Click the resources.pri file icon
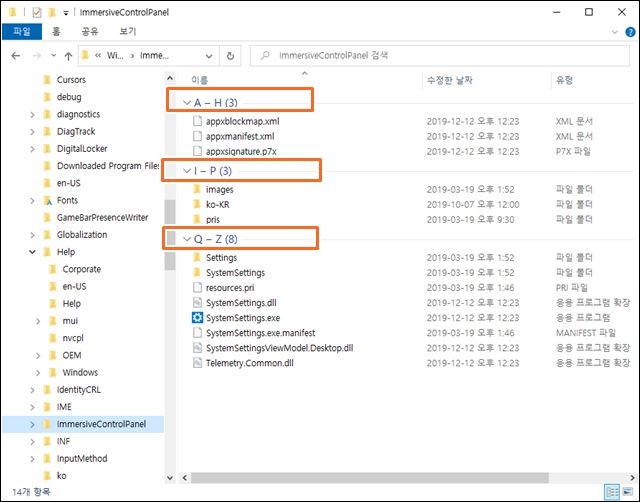The width and height of the screenshot is (640, 502). (x=197, y=287)
